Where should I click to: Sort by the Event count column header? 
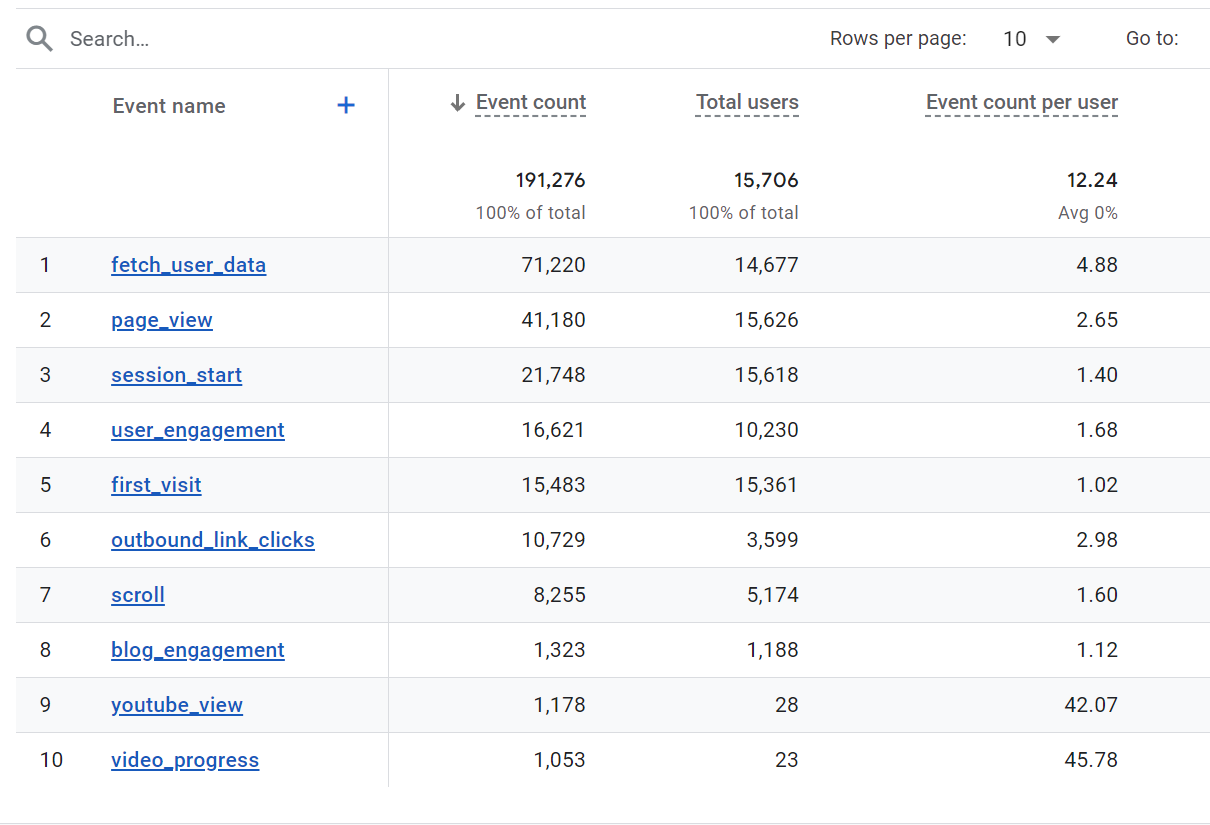pyautogui.click(x=531, y=103)
